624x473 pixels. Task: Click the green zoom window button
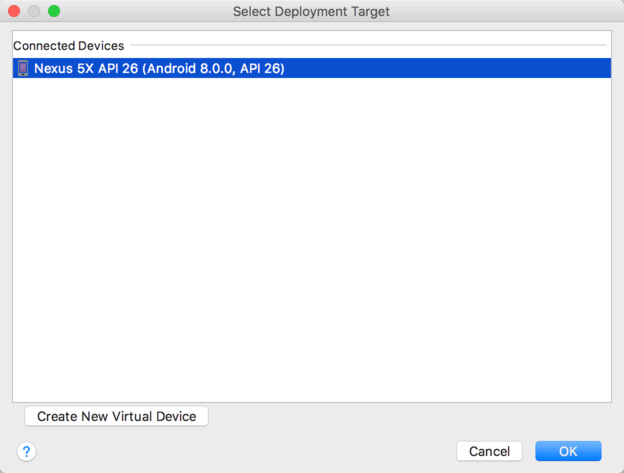point(53,11)
